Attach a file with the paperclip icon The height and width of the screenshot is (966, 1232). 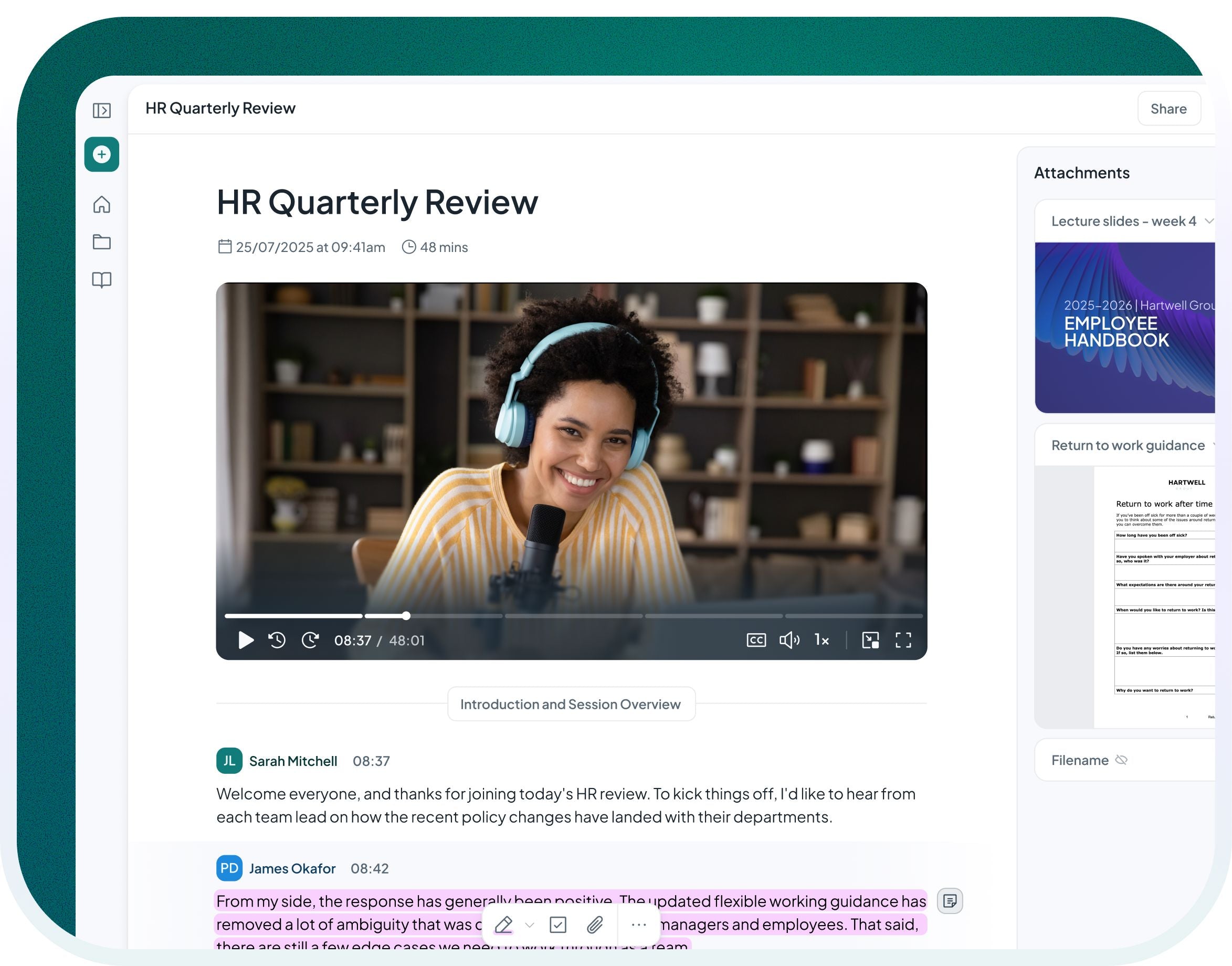click(x=595, y=925)
